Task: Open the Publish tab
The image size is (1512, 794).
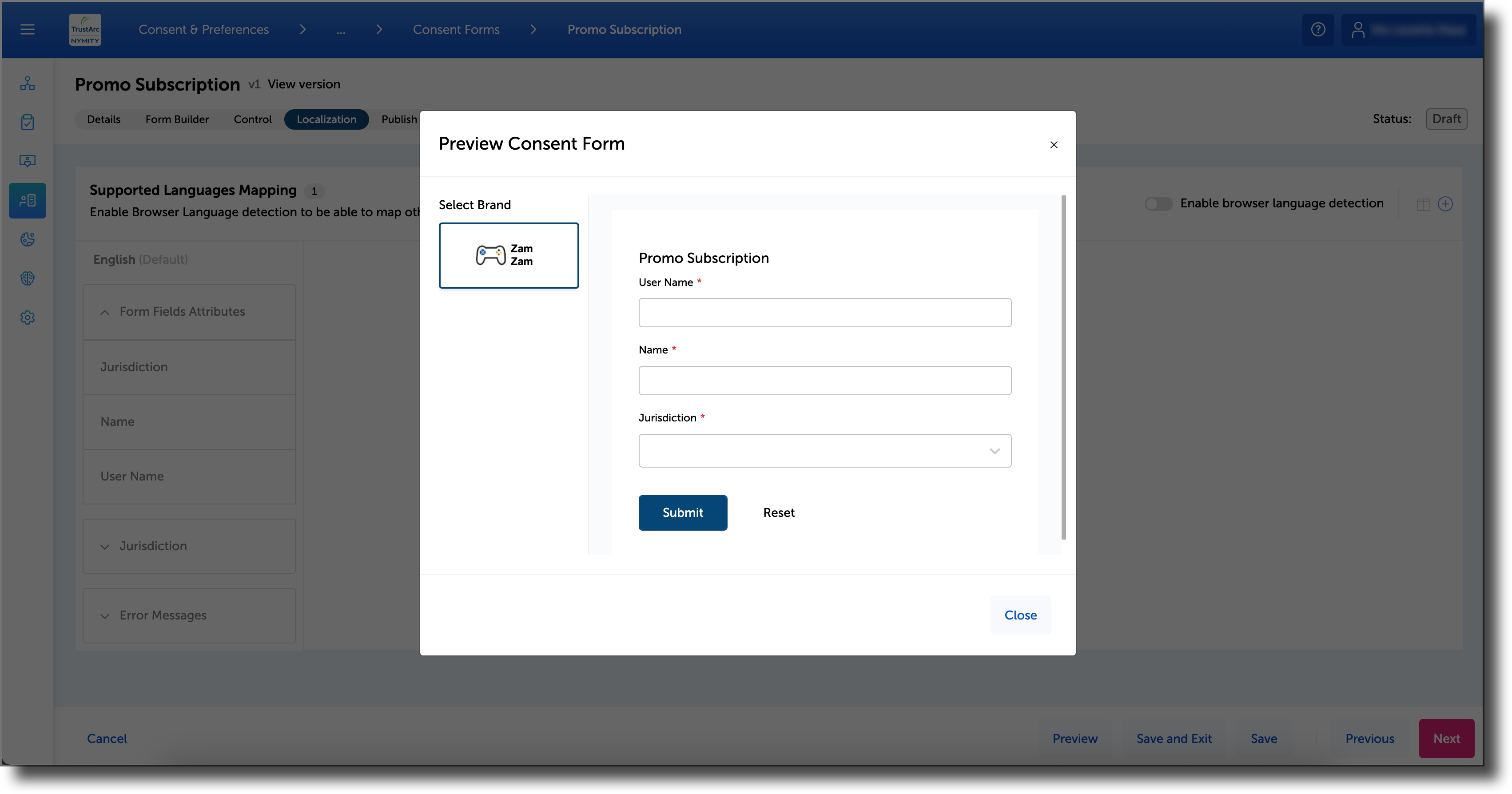Action: coord(399,119)
